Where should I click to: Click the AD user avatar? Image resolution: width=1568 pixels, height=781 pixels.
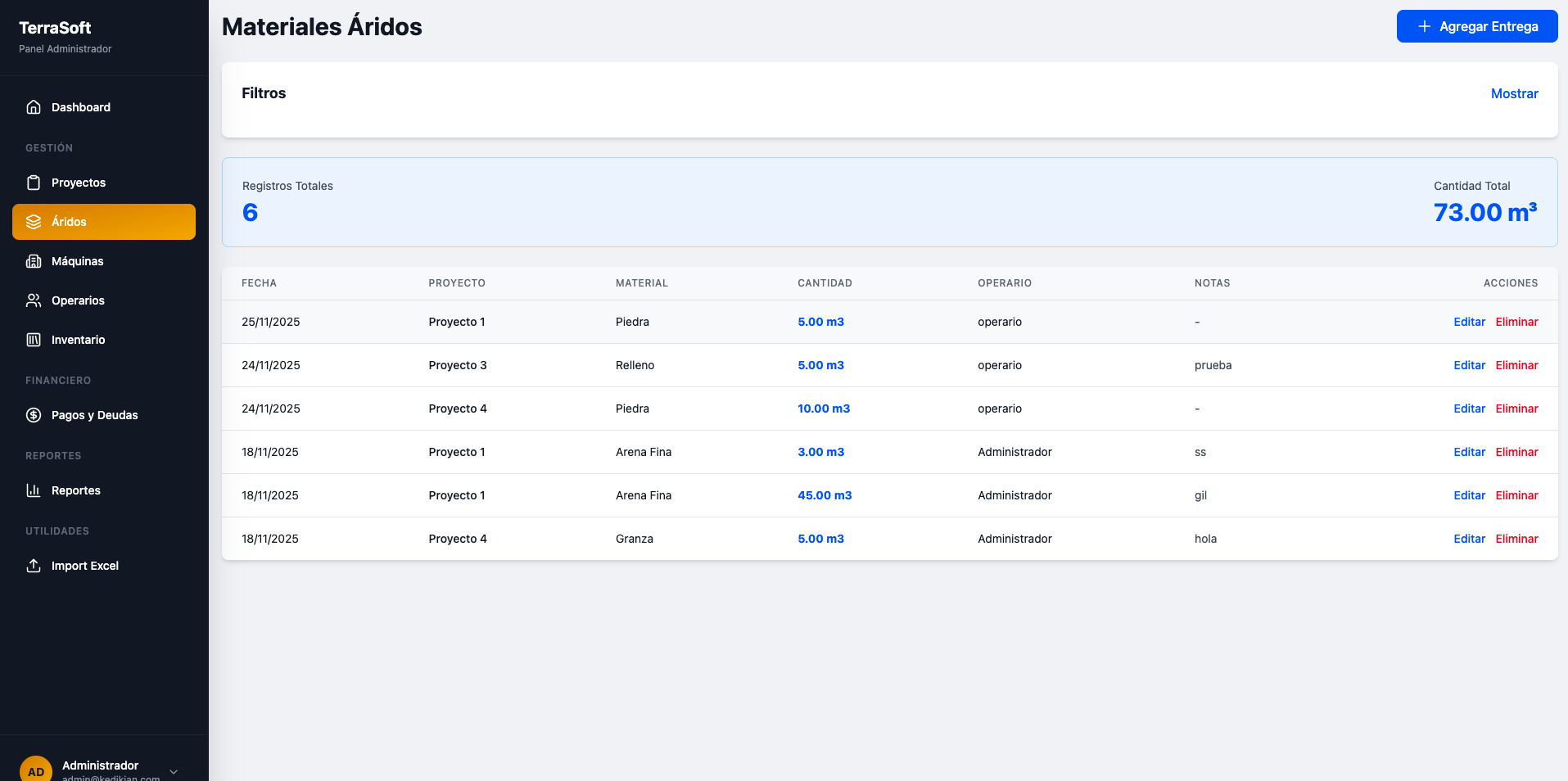pos(36,770)
